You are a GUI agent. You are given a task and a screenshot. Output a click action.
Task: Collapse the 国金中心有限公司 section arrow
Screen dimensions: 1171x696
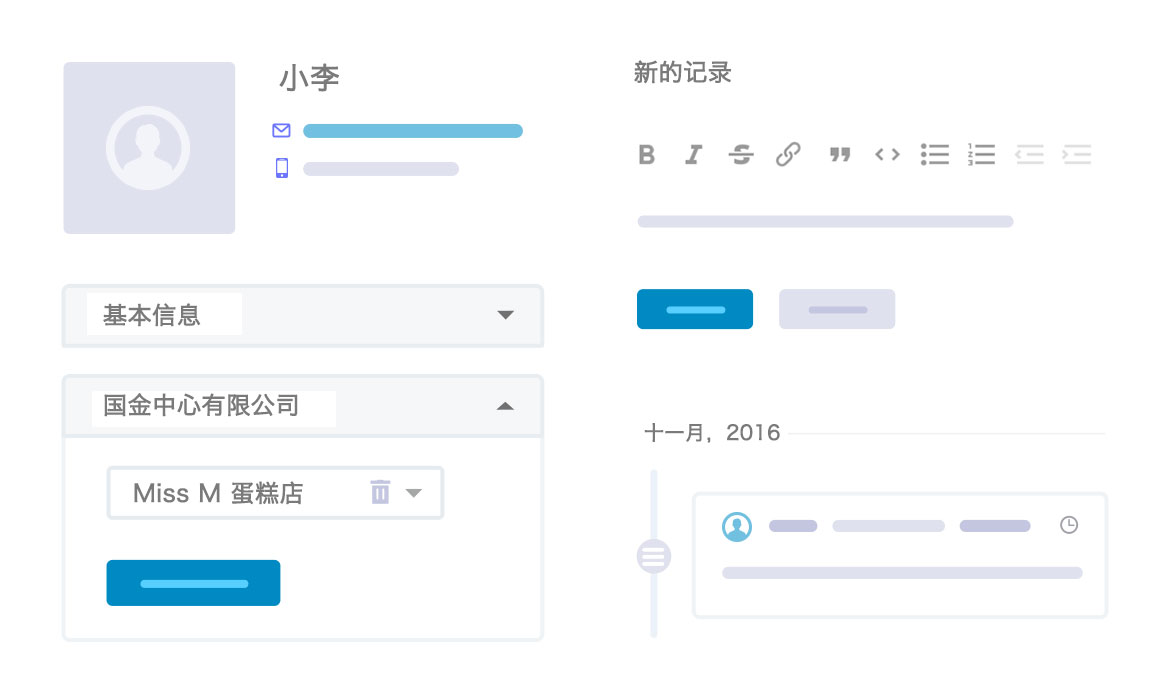coord(506,406)
